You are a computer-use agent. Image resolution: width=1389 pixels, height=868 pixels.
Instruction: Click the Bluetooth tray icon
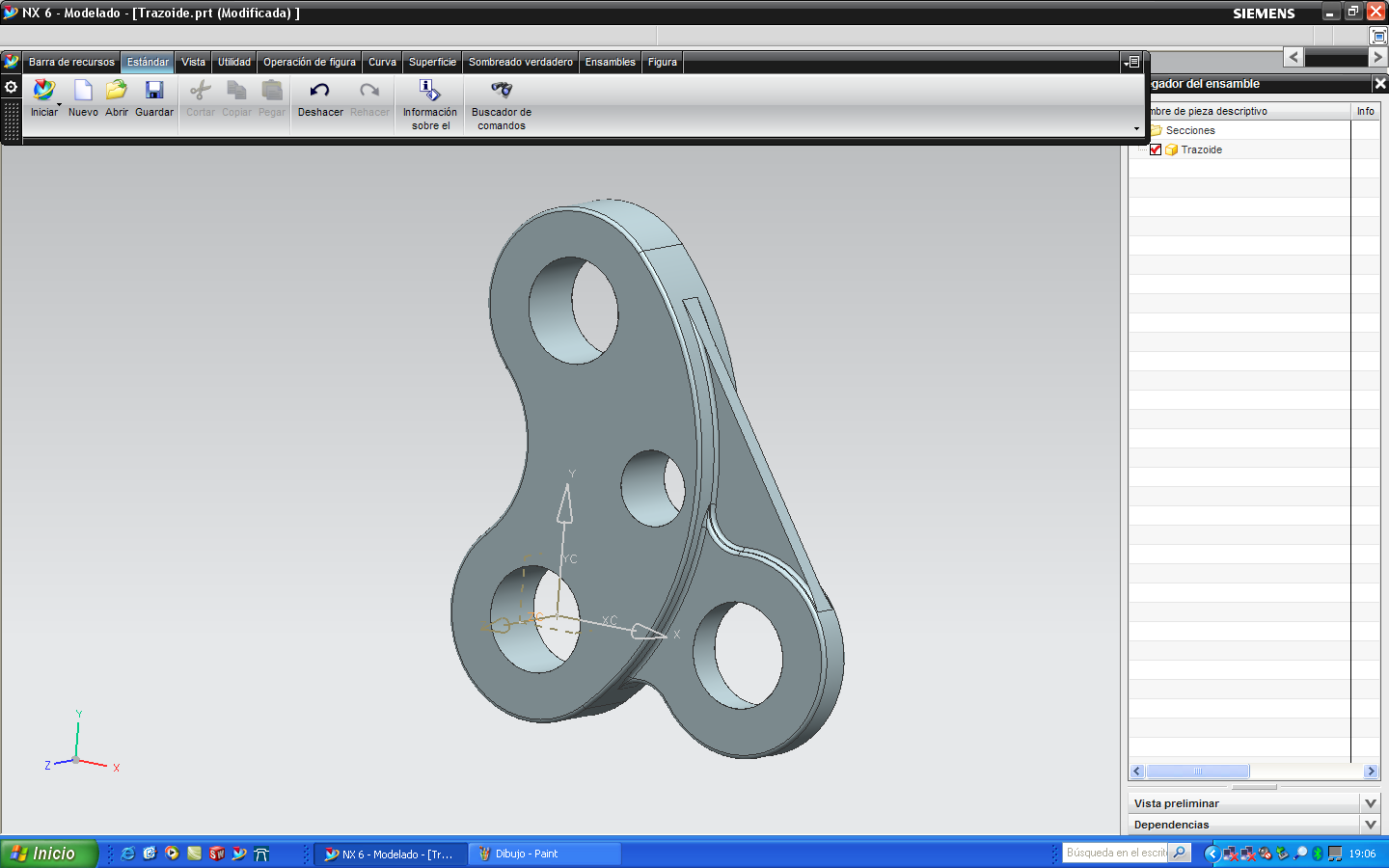1318,854
